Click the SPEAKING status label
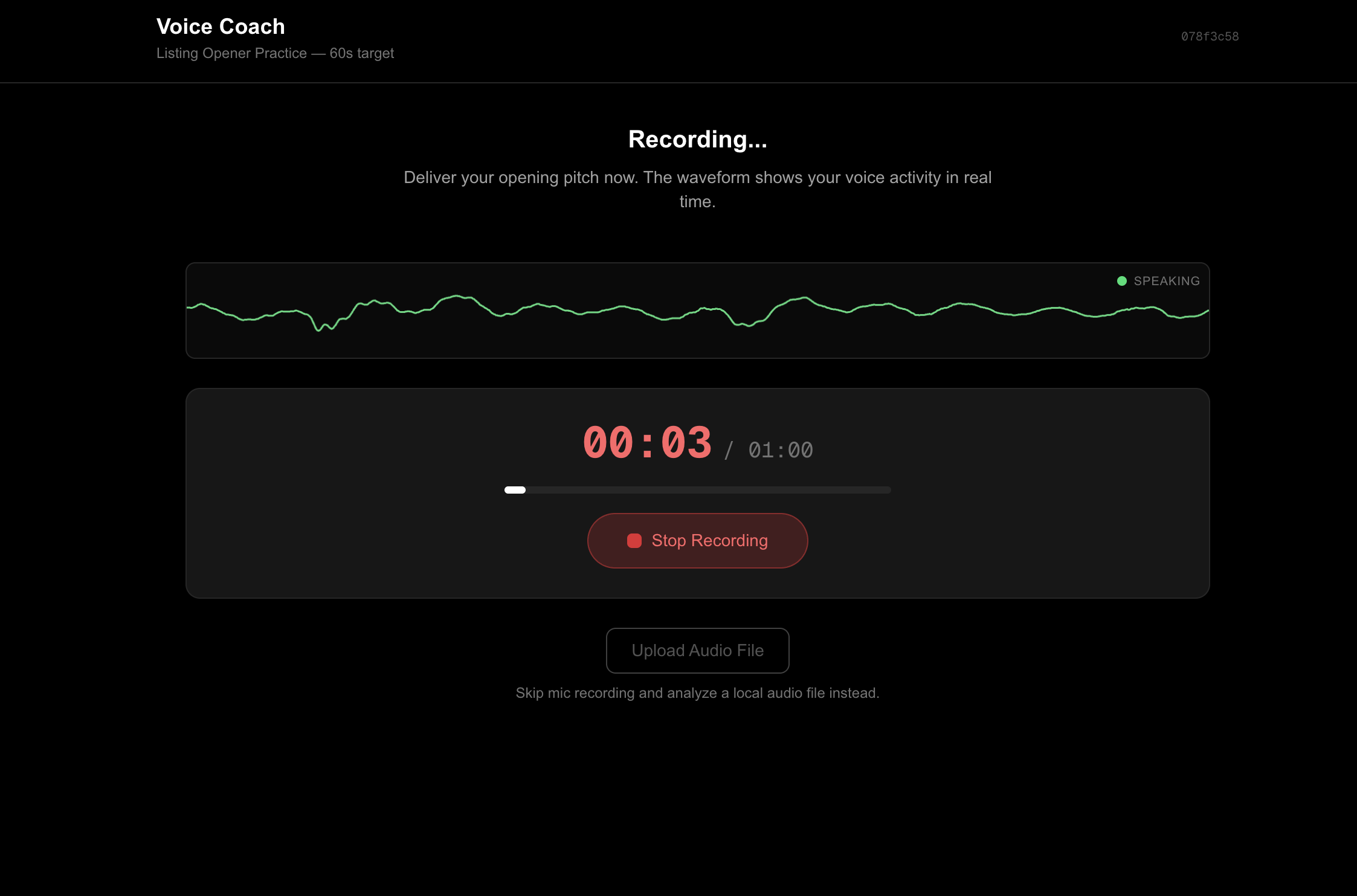The width and height of the screenshot is (1357, 896). click(1166, 281)
